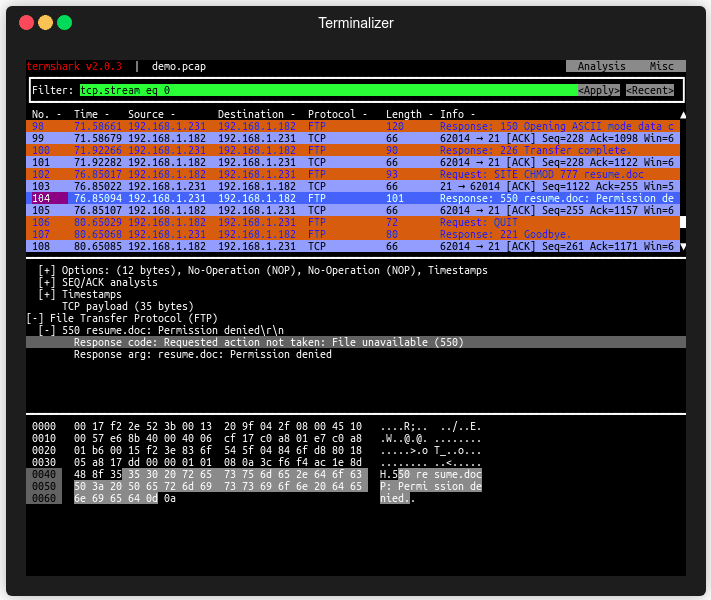Select packet 100 Transfer complete row
Viewport: 711px width, 600px height.
[x=353, y=150]
